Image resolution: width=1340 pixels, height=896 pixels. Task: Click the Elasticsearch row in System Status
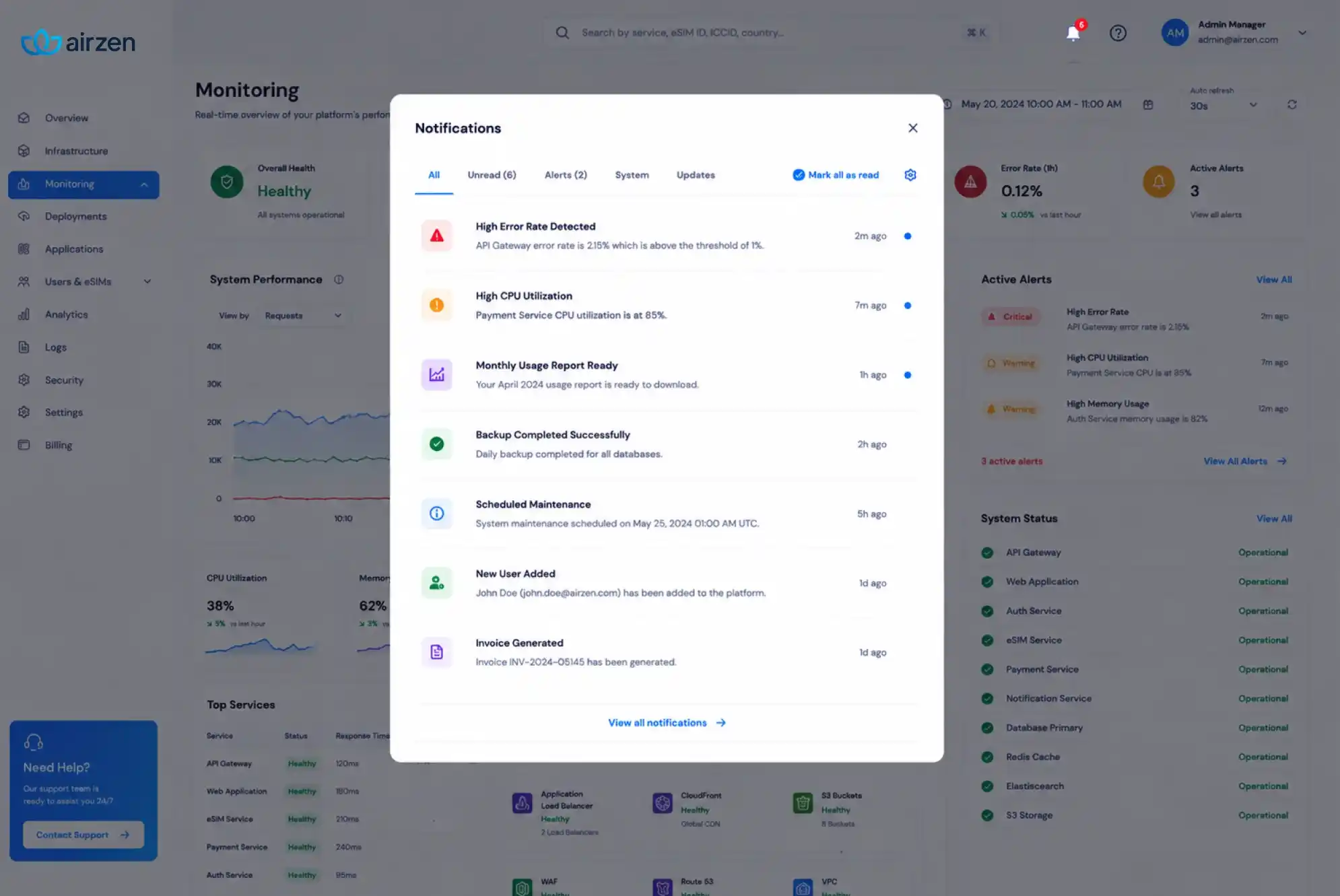pos(1135,786)
